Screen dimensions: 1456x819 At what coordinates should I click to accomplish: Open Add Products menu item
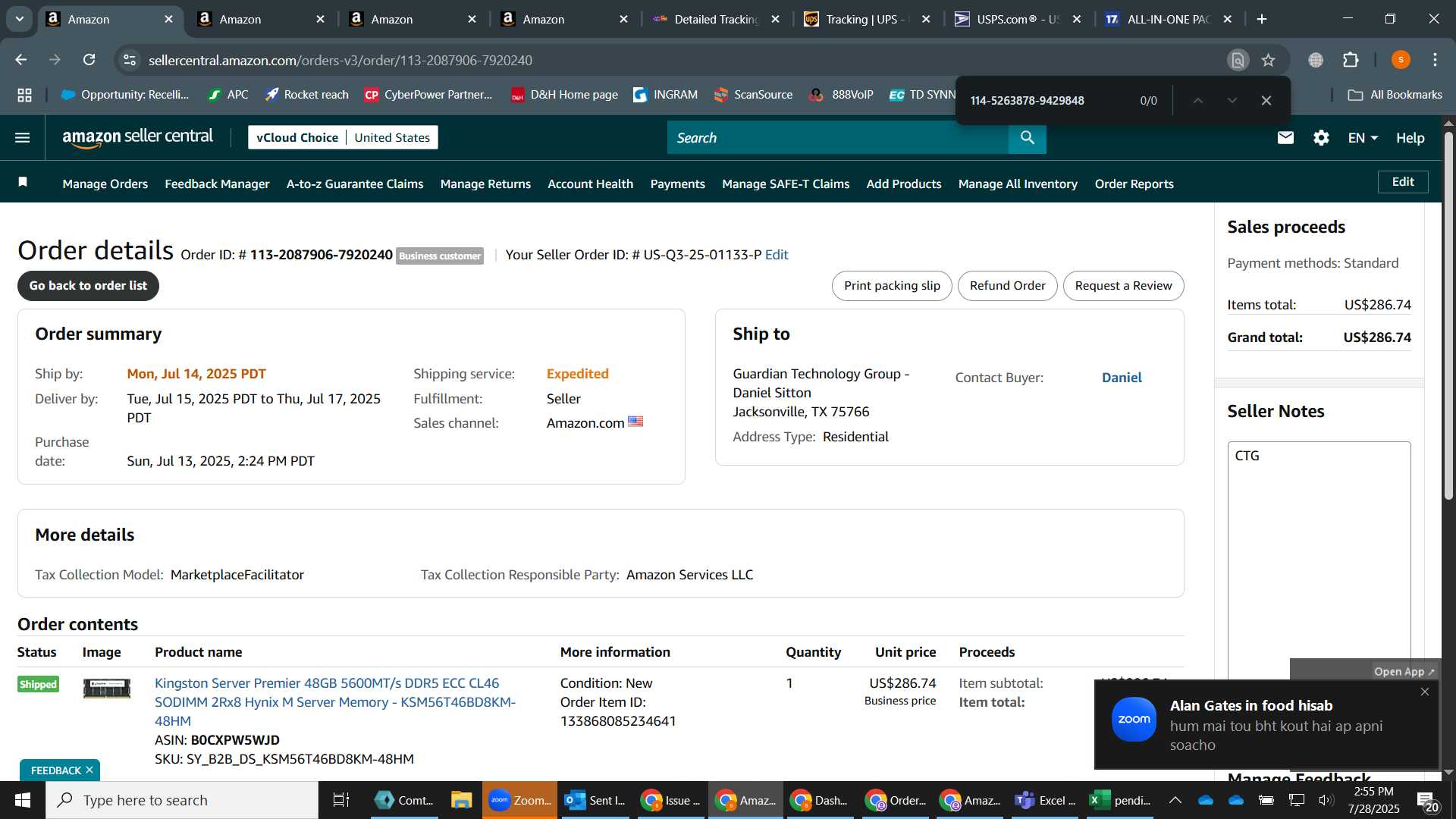tap(904, 184)
